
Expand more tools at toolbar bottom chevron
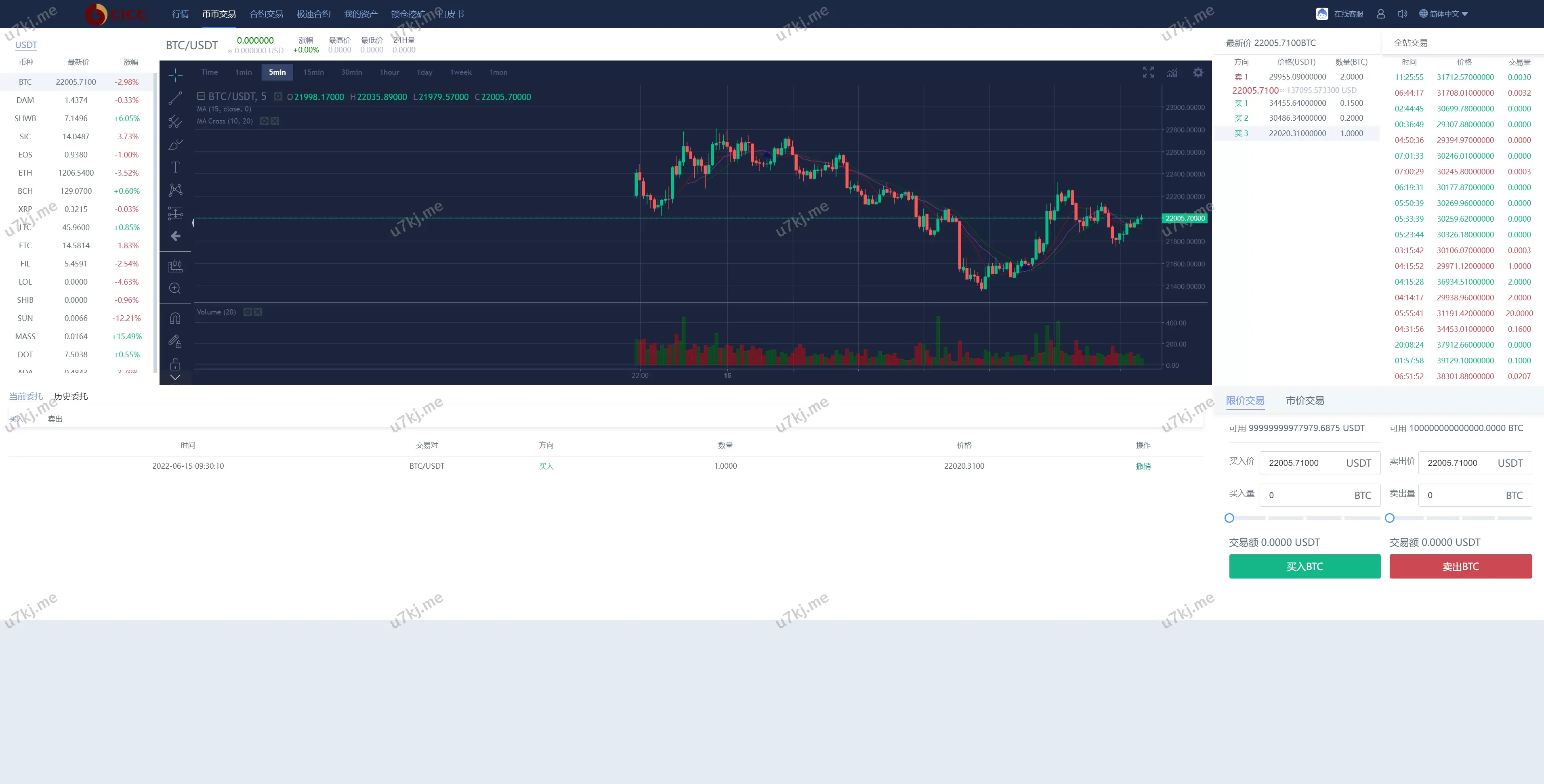tap(175, 377)
